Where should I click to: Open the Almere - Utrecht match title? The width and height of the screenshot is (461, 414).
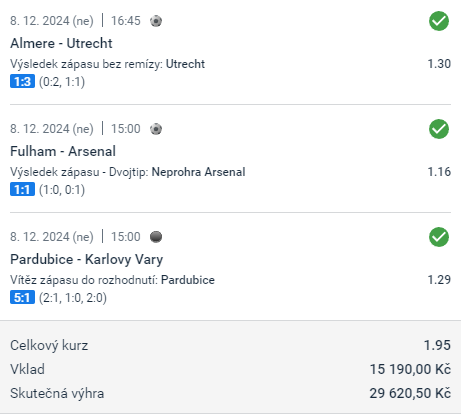click(x=61, y=43)
